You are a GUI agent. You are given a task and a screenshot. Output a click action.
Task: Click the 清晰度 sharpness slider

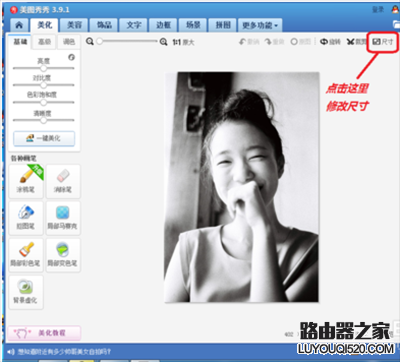[43, 120]
